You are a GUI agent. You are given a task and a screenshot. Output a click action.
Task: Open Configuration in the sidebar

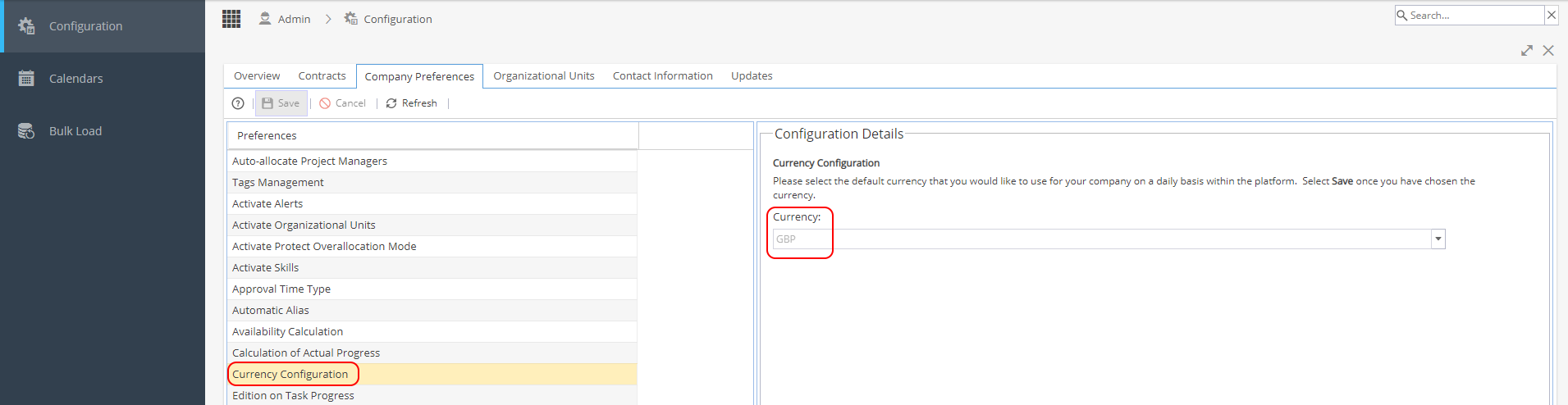(103, 26)
